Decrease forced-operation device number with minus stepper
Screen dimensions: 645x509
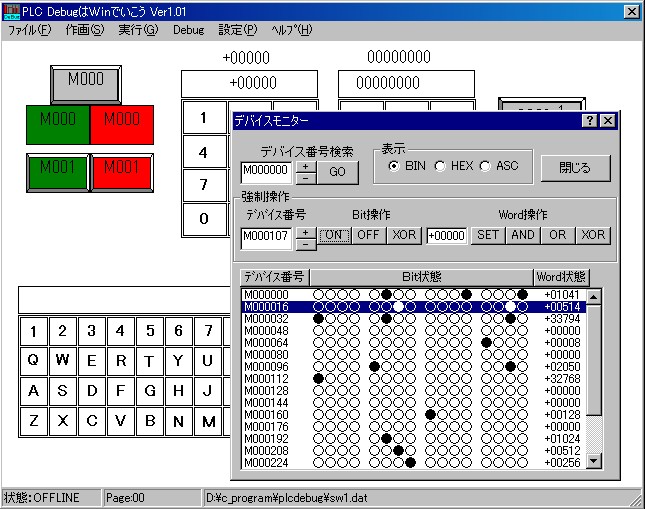pyautogui.click(x=306, y=242)
